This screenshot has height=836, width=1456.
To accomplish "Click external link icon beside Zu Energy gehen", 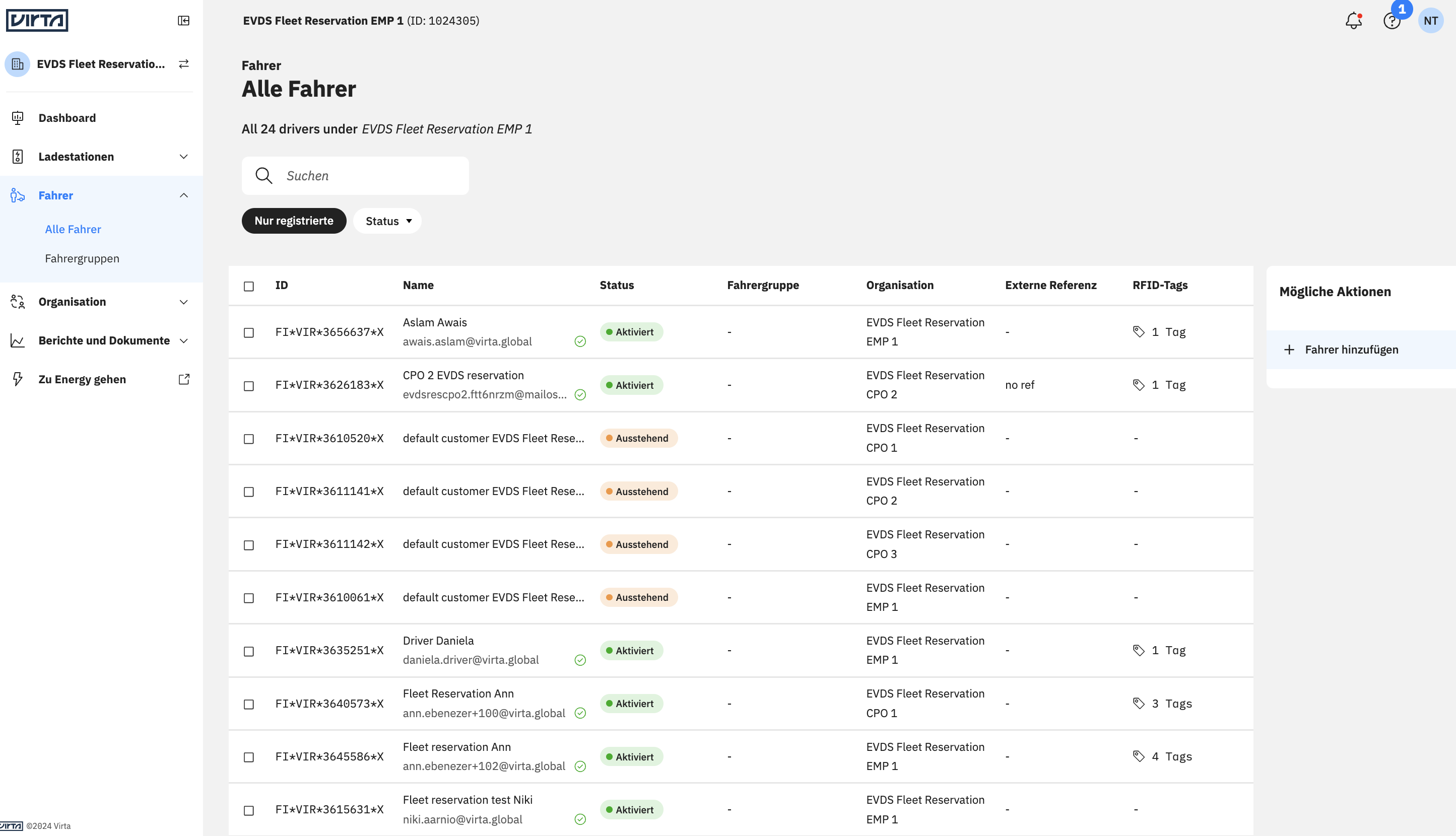I will (184, 379).
